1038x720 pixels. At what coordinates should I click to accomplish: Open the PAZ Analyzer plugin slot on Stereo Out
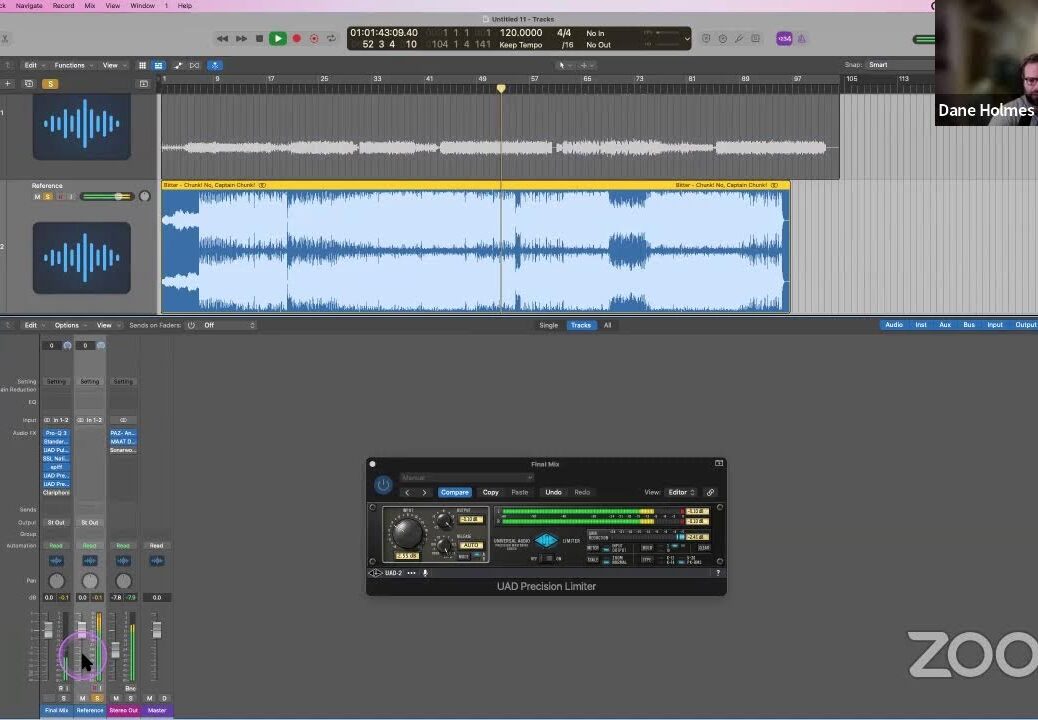[x=123, y=433]
